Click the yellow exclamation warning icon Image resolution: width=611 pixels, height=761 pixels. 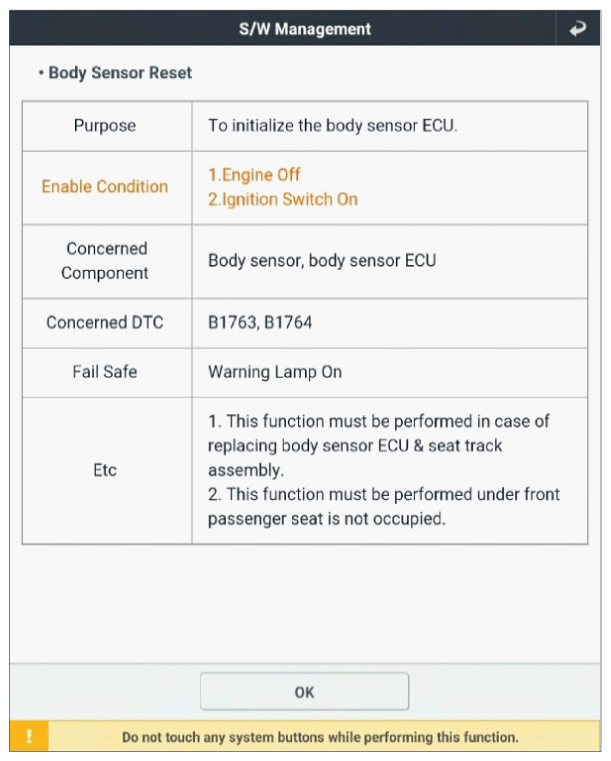pyautogui.click(x=30, y=738)
